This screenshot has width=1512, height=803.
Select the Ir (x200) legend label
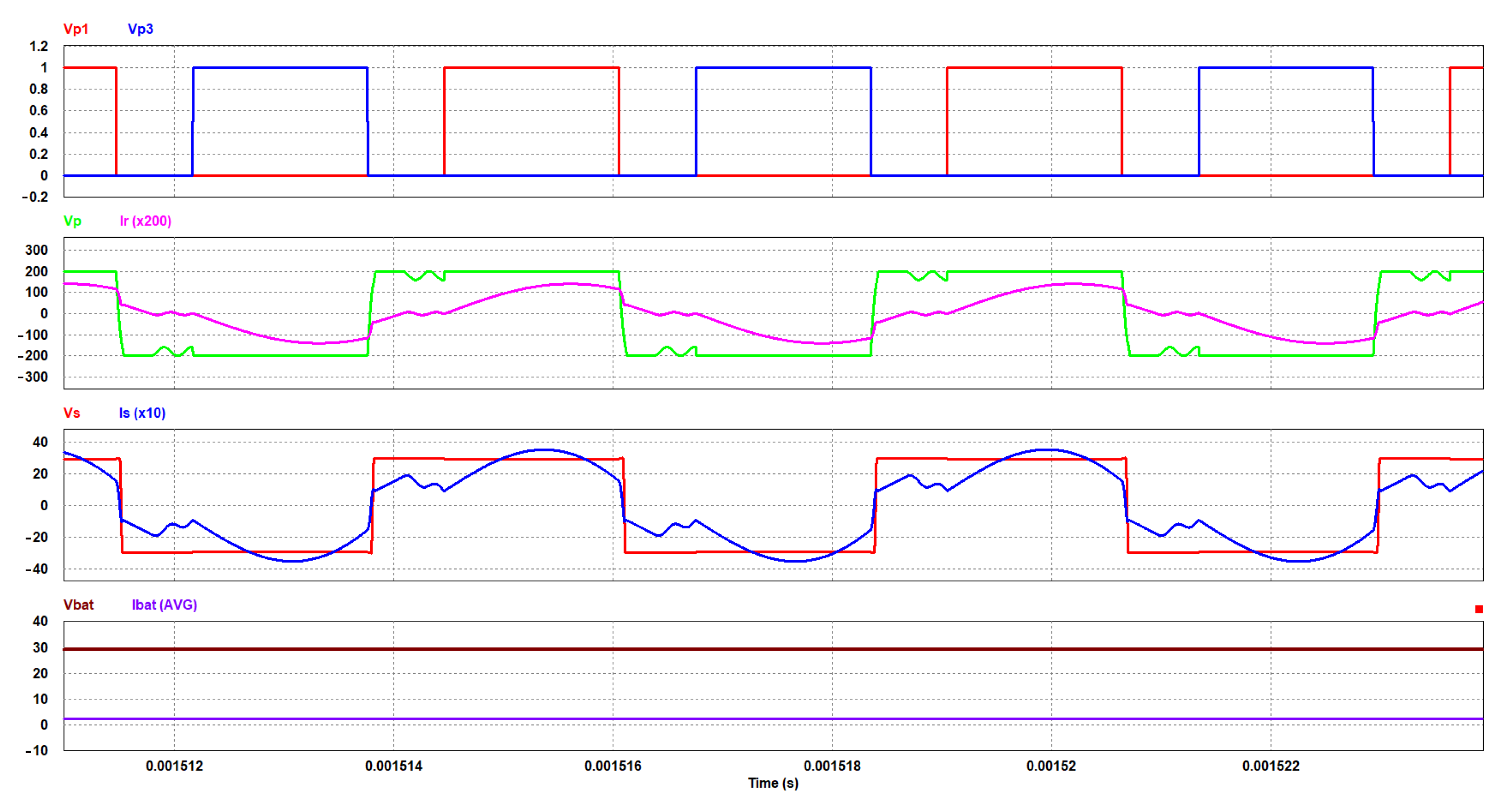point(145,221)
